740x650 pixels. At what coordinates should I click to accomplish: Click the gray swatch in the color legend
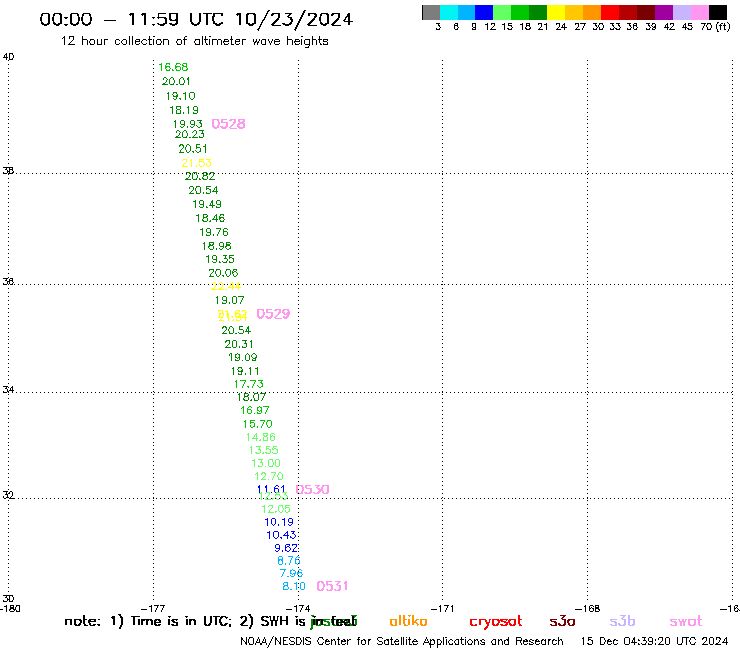(431, 12)
